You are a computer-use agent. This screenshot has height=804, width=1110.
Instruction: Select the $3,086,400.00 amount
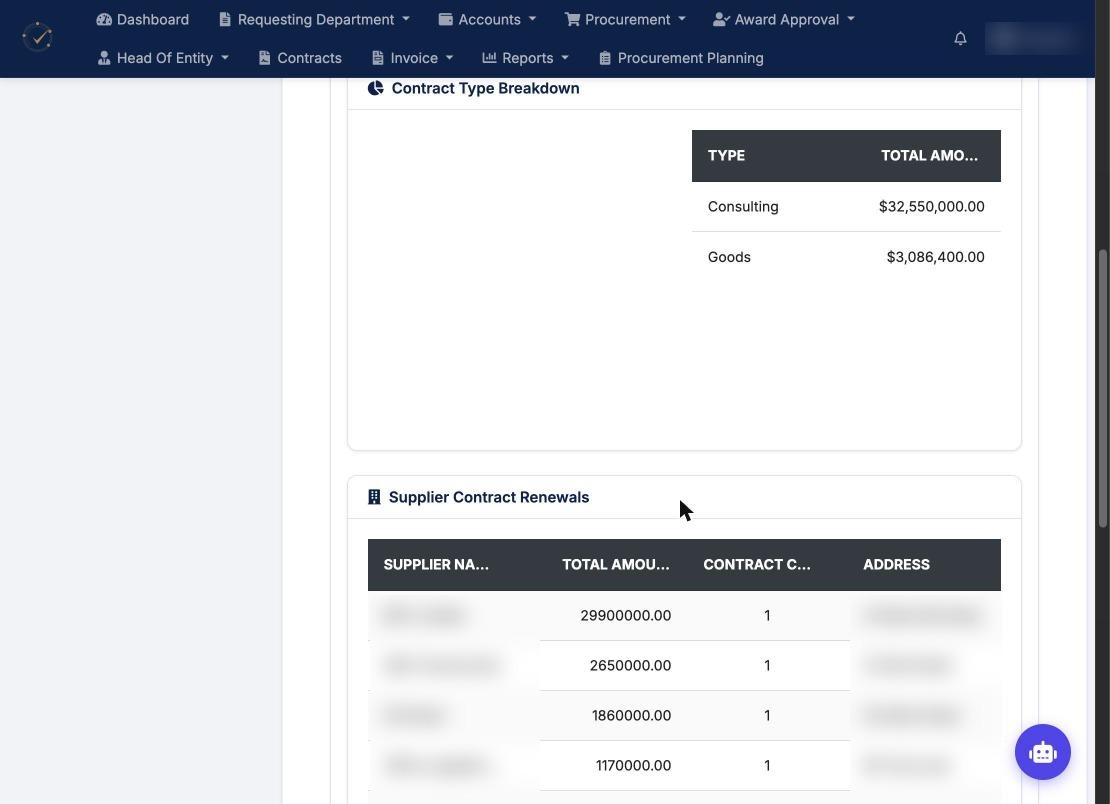click(935, 257)
